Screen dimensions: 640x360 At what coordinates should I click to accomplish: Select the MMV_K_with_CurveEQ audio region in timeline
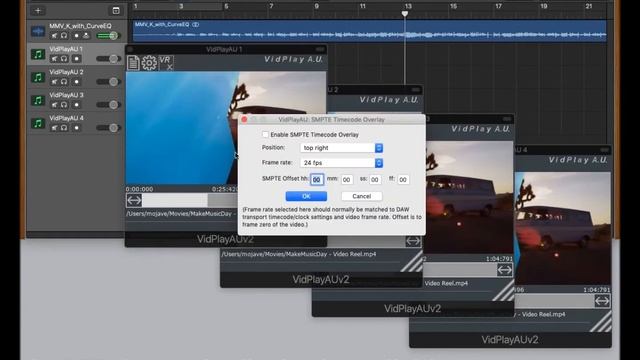click(370, 31)
